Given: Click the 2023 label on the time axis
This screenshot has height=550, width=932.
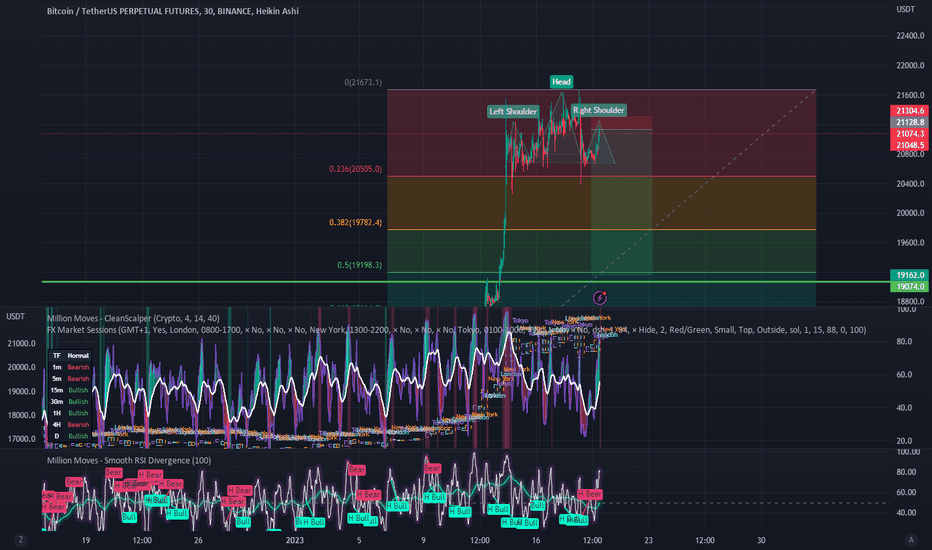Looking at the screenshot, I should click(294, 540).
